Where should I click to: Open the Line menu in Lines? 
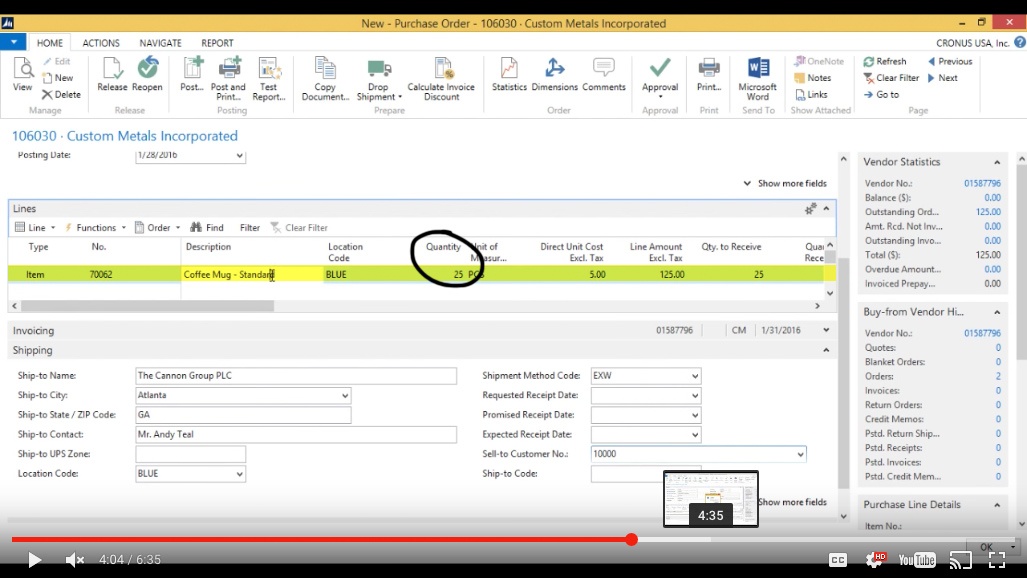pyautogui.click(x=35, y=227)
